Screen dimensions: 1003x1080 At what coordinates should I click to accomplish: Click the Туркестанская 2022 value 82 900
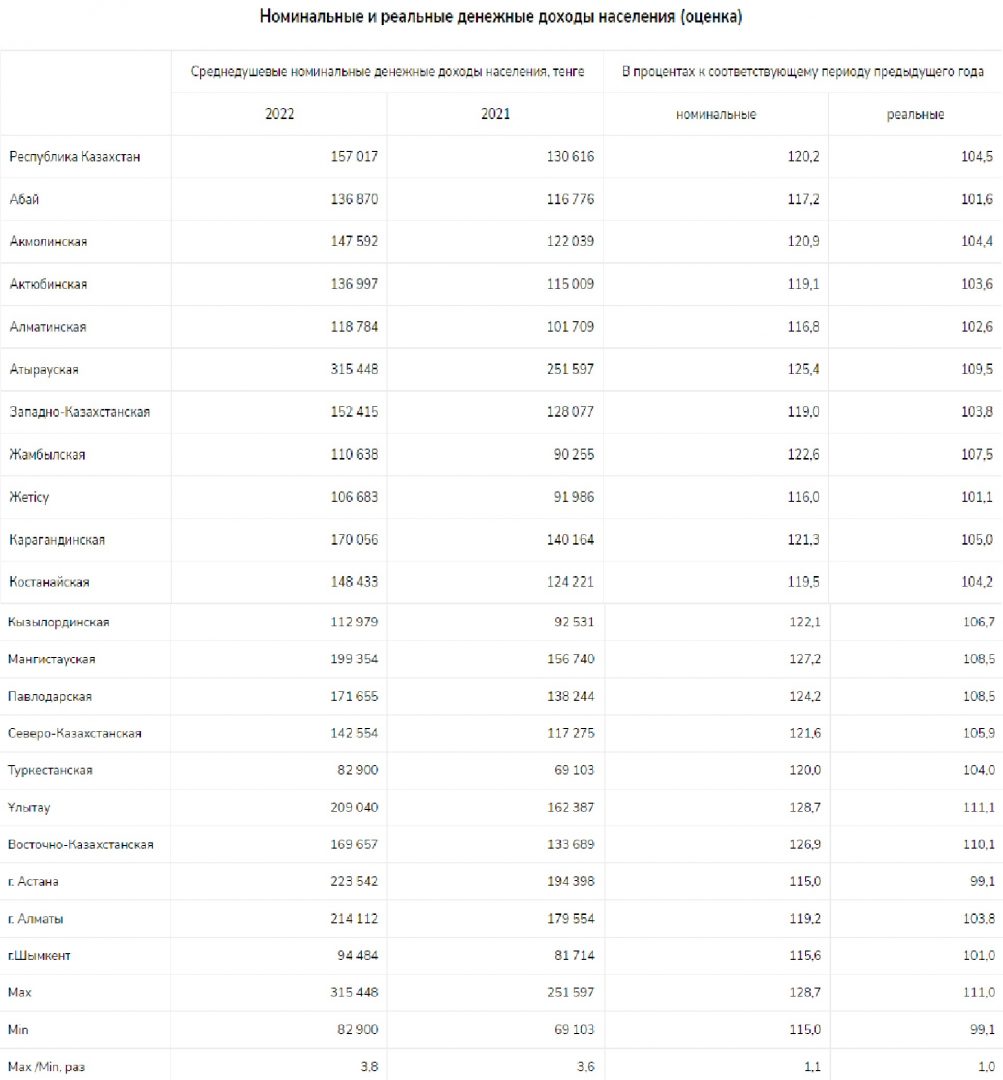pyautogui.click(x=358, y=770)
